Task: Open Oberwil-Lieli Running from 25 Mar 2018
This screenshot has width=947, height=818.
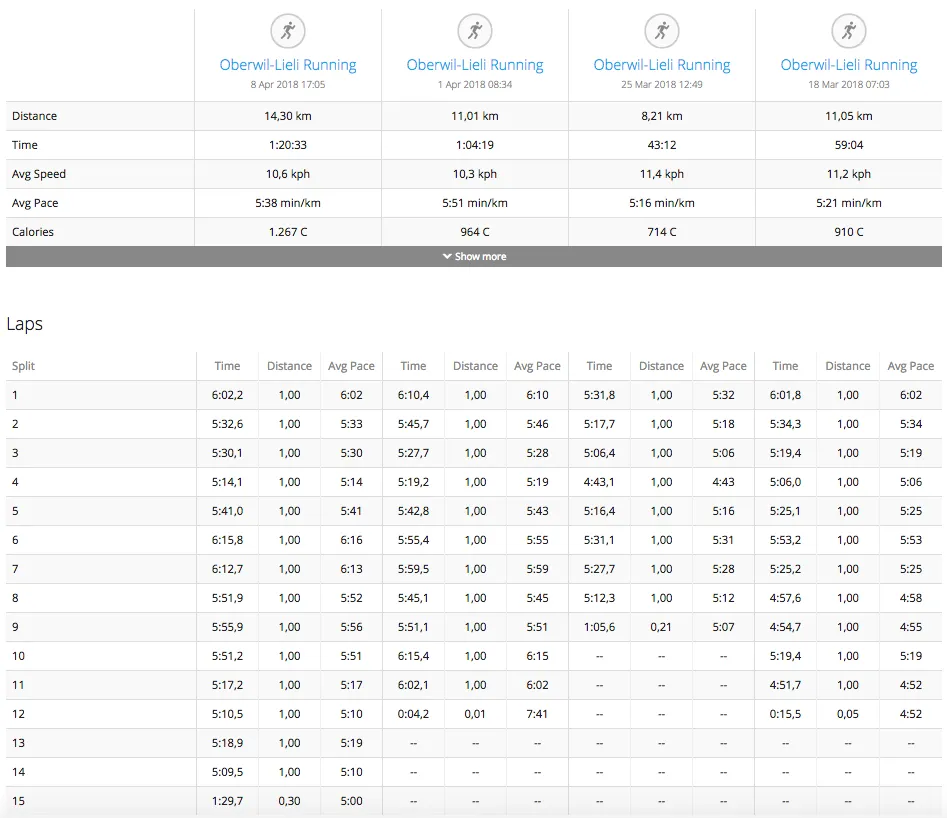Action: [x=661, y=65]
